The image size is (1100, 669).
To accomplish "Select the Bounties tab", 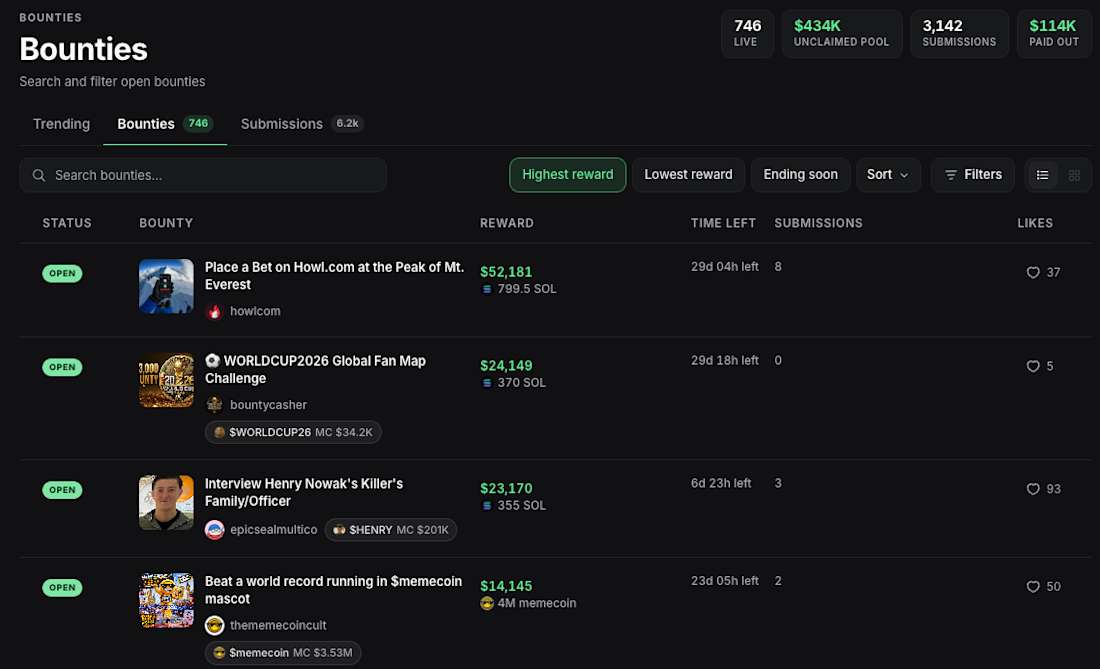I will (x=165, y=124).
